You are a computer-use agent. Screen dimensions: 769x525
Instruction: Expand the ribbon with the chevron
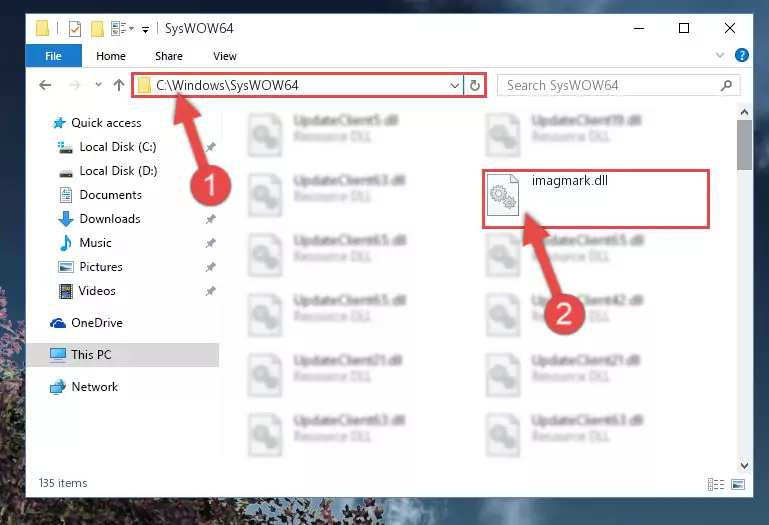tap(720, 55)
